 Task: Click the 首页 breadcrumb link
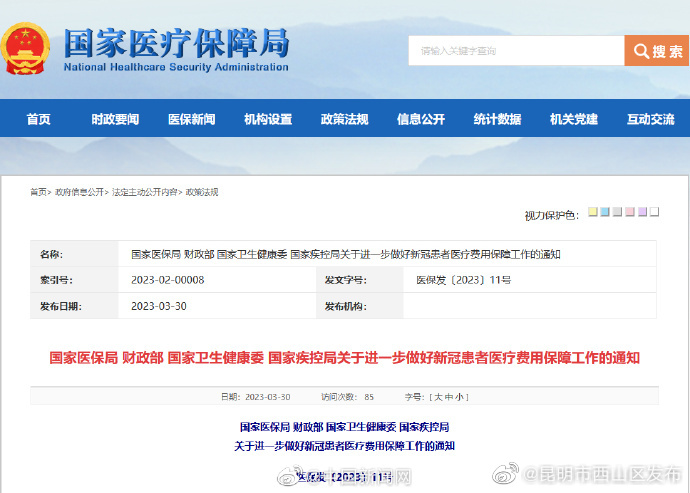[x=38, y=192]
